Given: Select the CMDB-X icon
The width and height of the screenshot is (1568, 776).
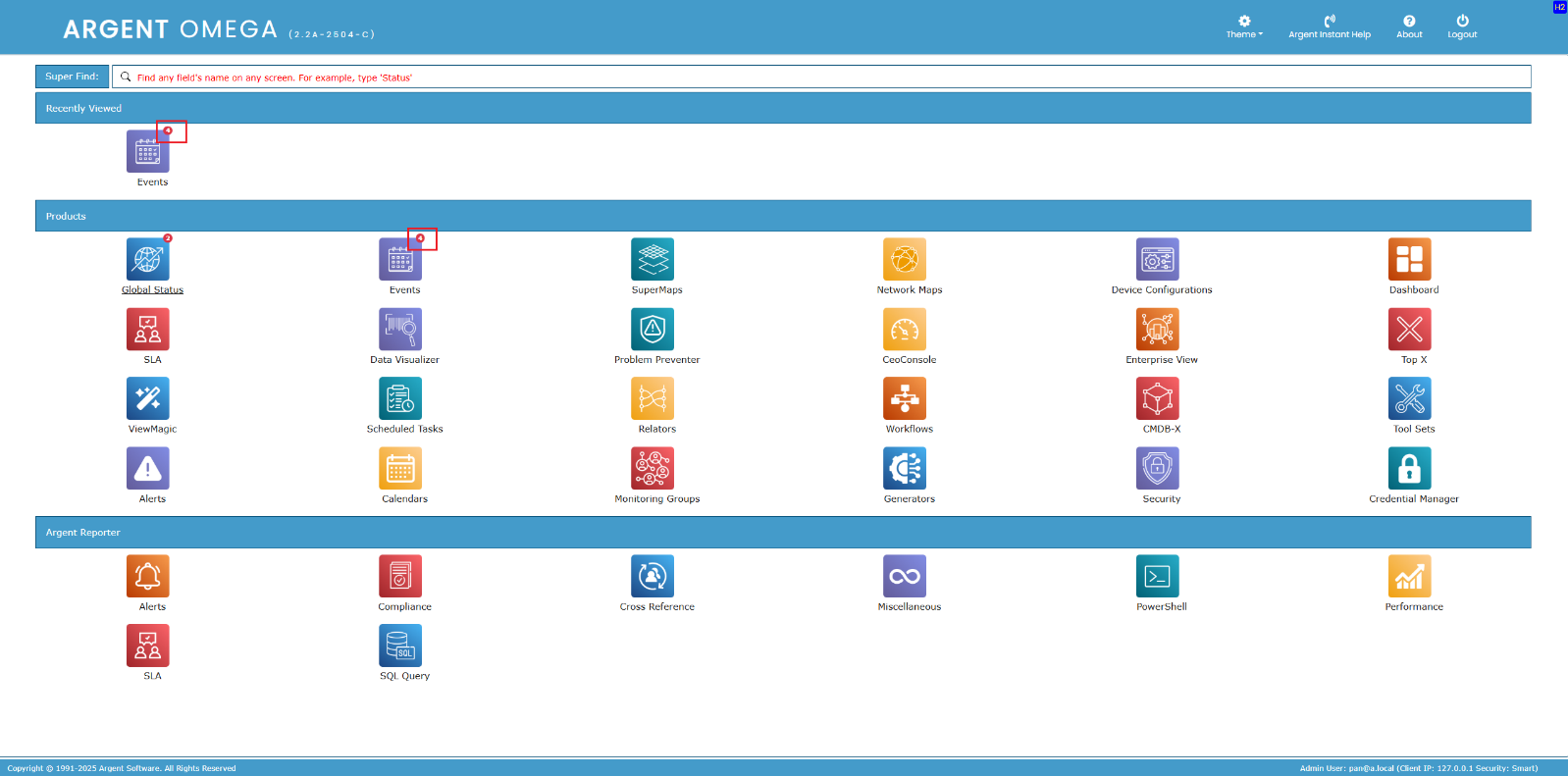Looking at the screenshot, I should (1157, 399).
